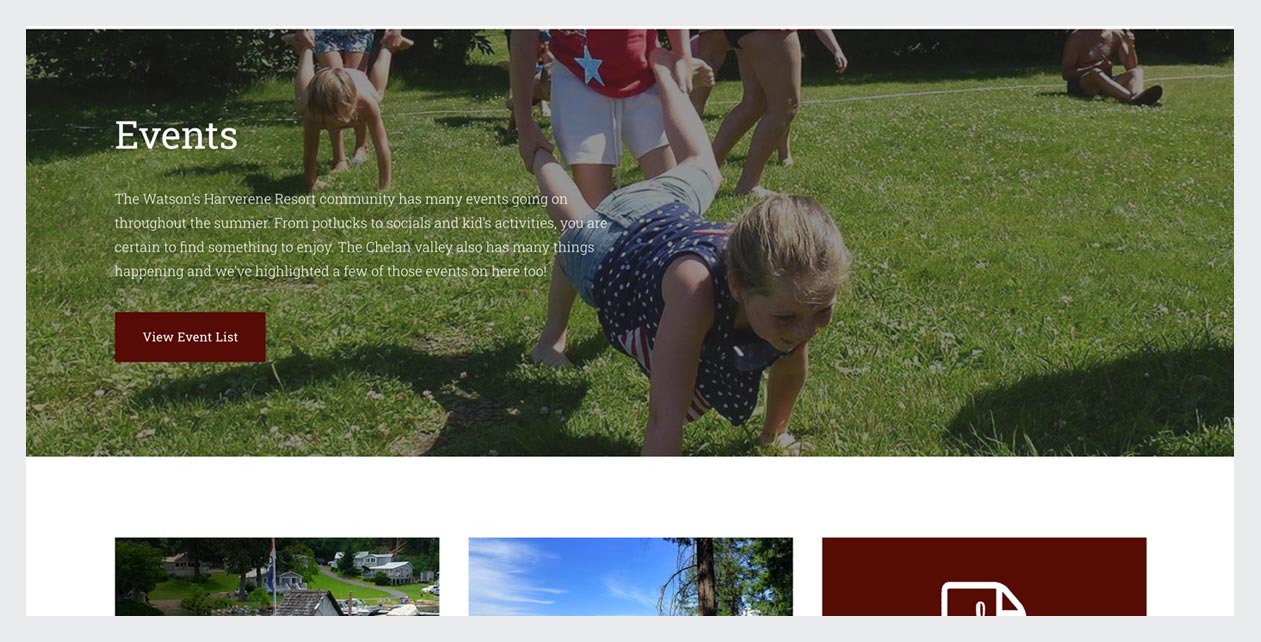Open the aerial resort photo thumbnail
Screen dimensions: 1261x642
(x=277, y=577)
